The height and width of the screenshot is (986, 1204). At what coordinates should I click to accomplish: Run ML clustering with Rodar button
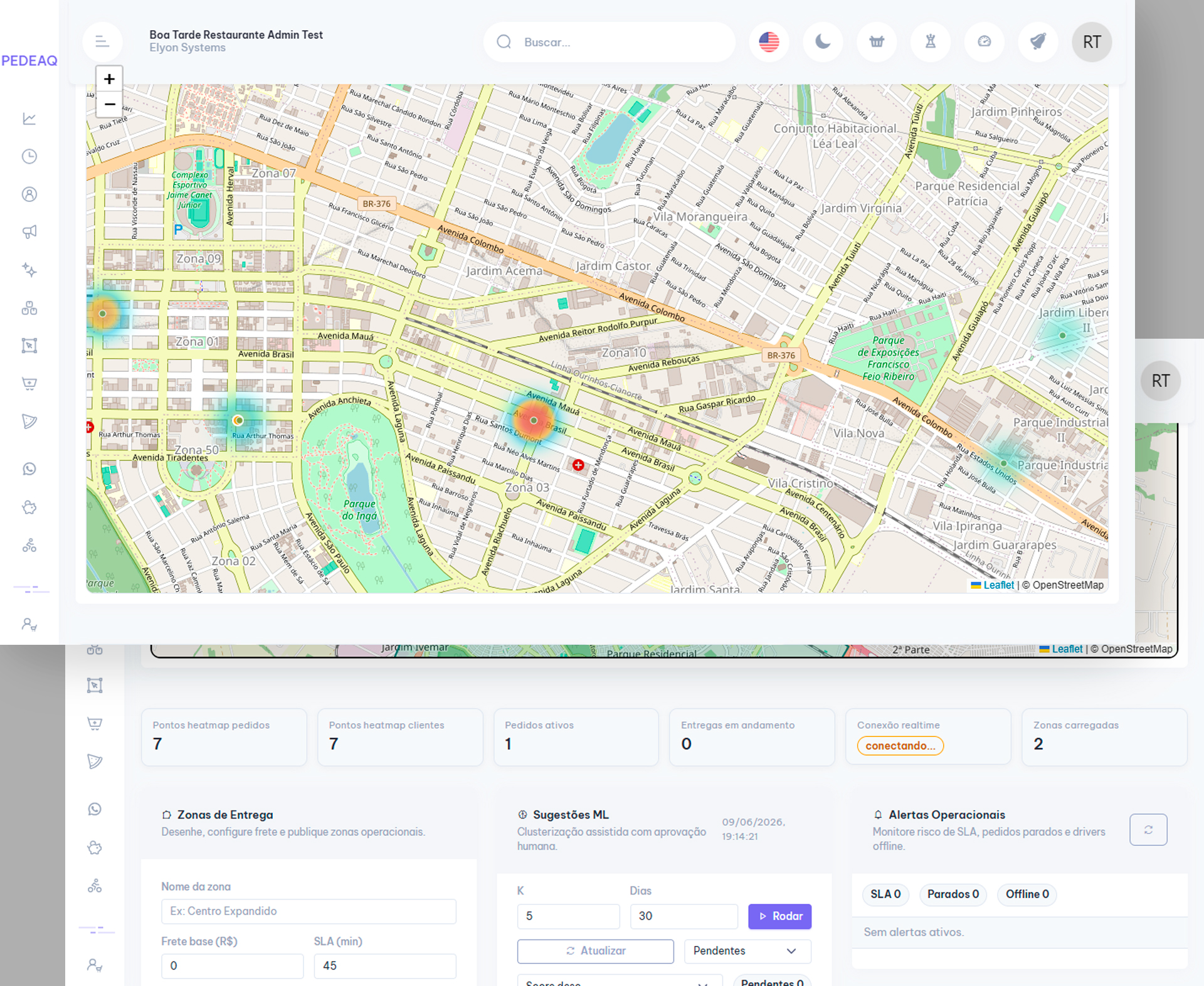(x=779, y=916)
